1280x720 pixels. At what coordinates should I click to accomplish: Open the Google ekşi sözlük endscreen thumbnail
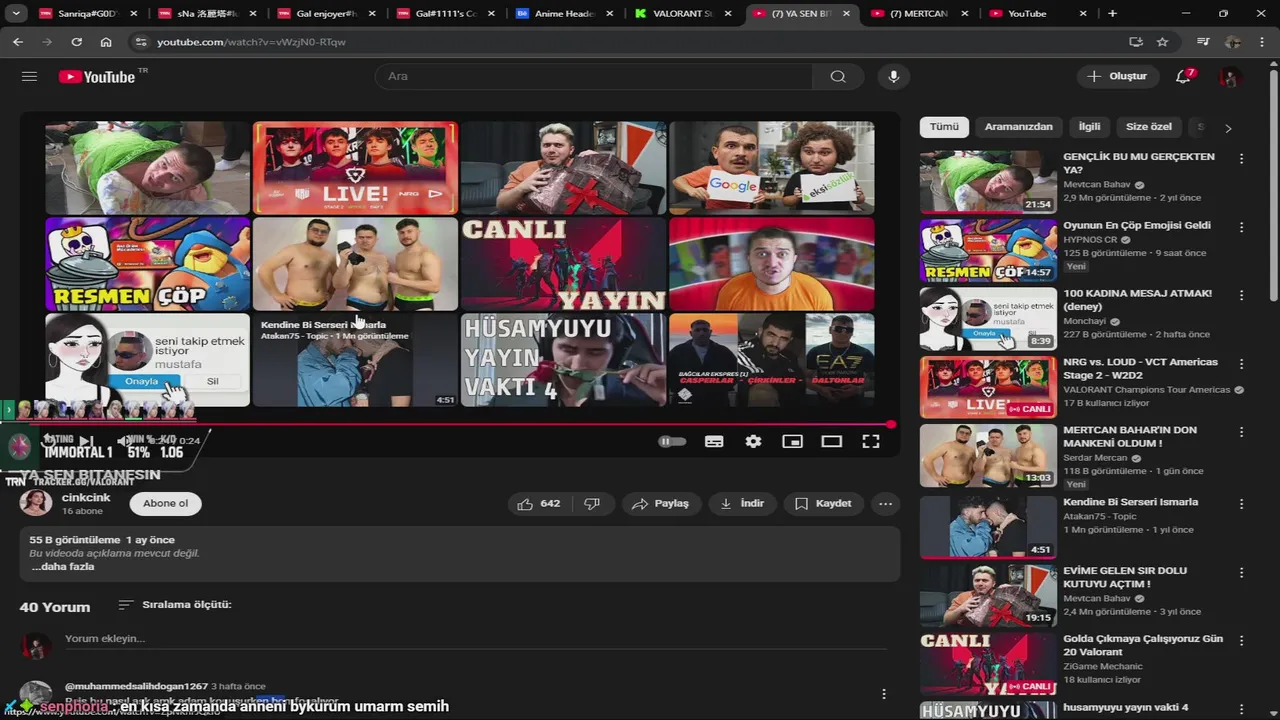pyautogui.click(x=771, y=168)
